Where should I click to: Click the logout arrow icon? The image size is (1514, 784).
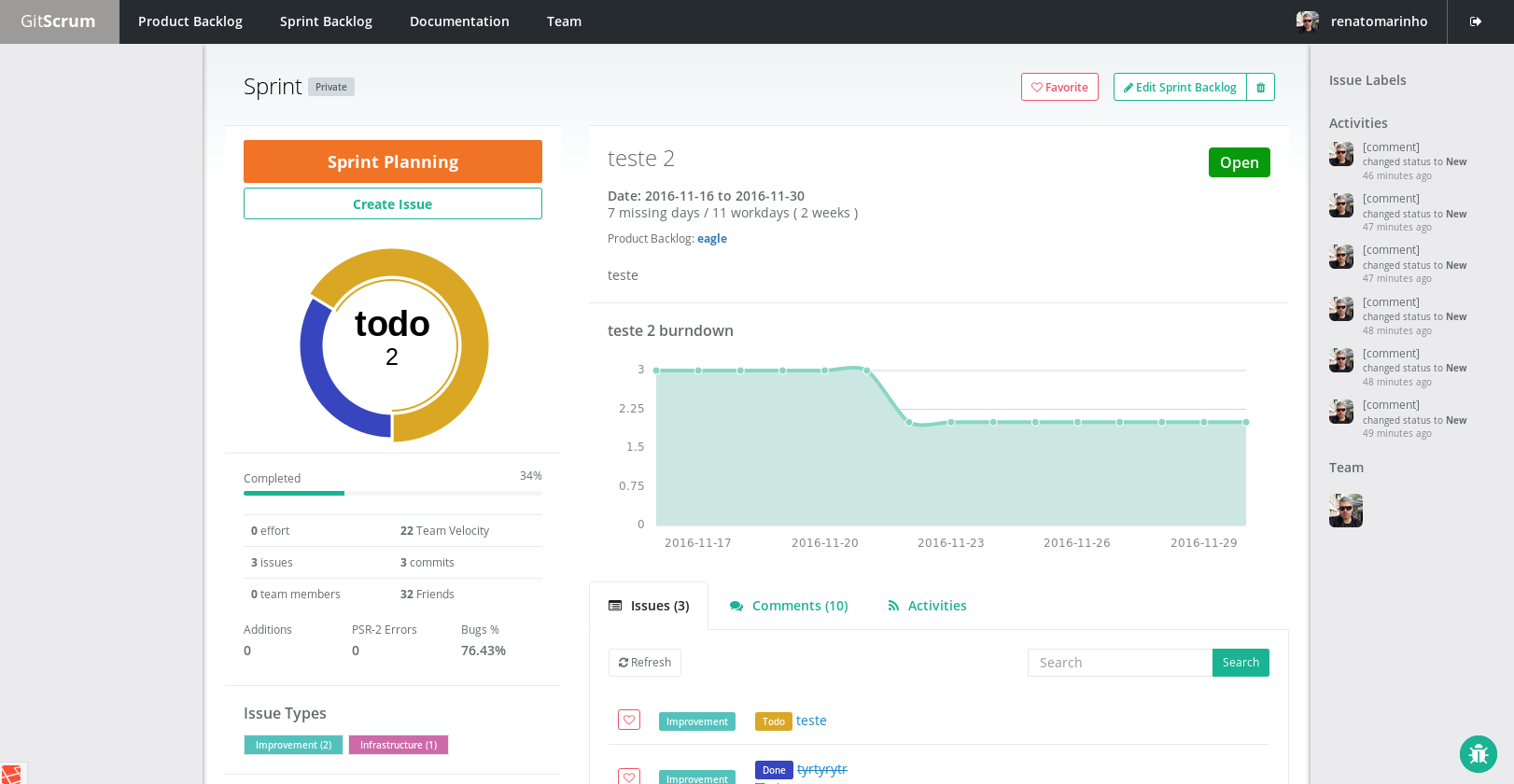[x=1476, y=21]
